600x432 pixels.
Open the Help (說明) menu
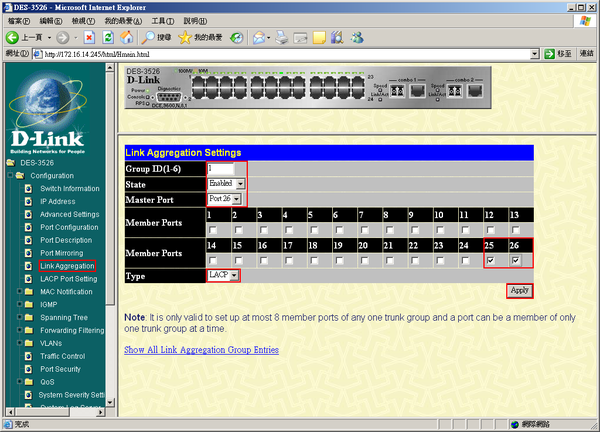[195, 21]
